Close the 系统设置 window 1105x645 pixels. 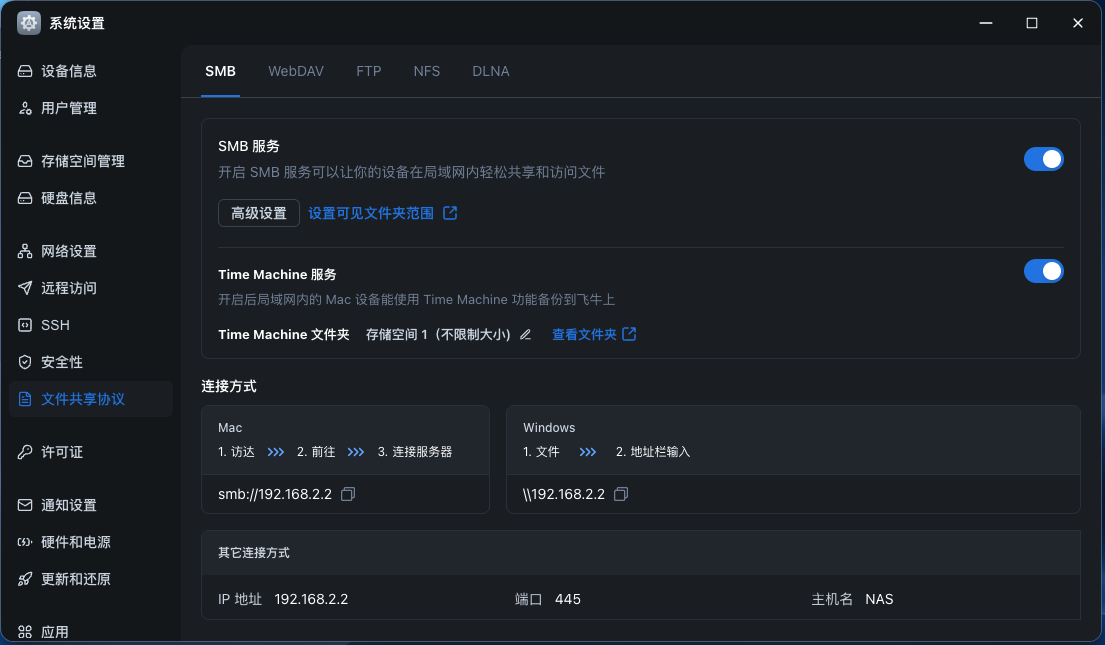pyautogui.click(x=1078, y=23)
